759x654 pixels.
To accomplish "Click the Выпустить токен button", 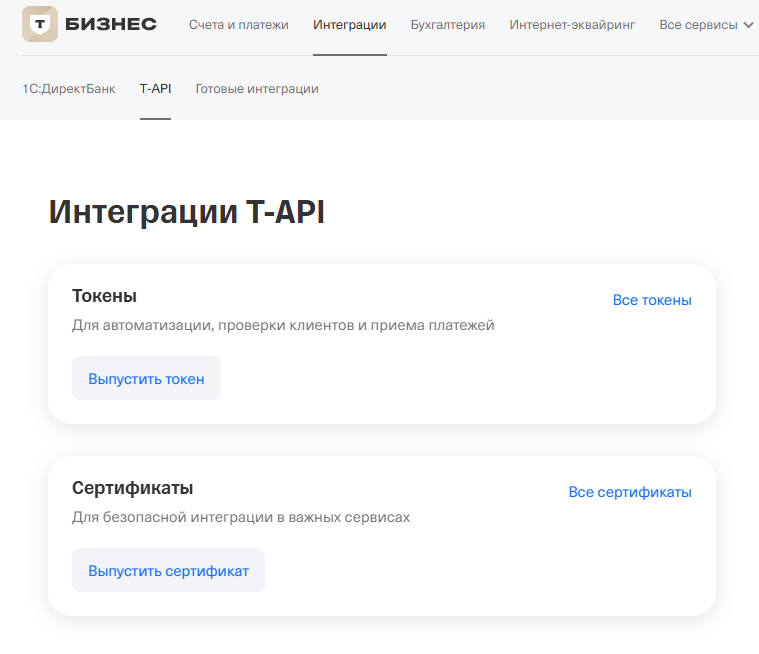I will pyautogui.click(x=146, y=378).
